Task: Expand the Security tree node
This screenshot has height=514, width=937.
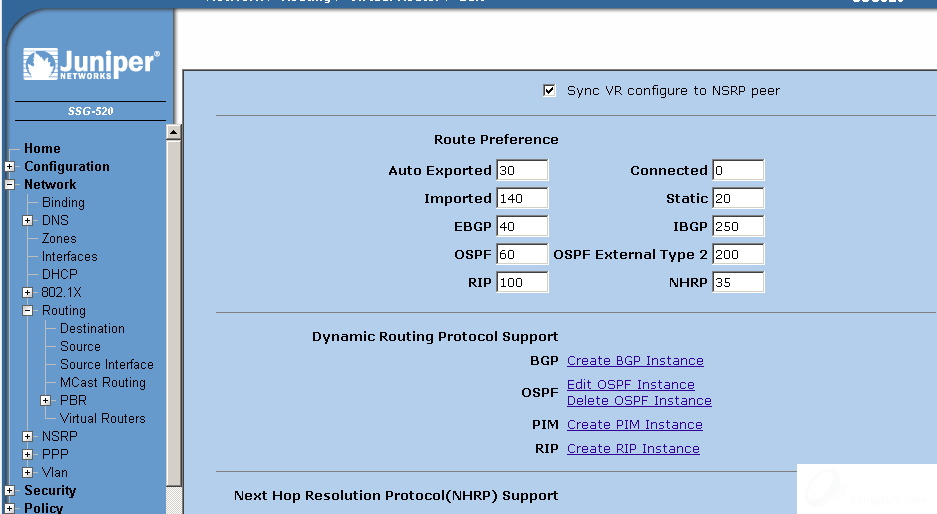Action: (10, 491)
